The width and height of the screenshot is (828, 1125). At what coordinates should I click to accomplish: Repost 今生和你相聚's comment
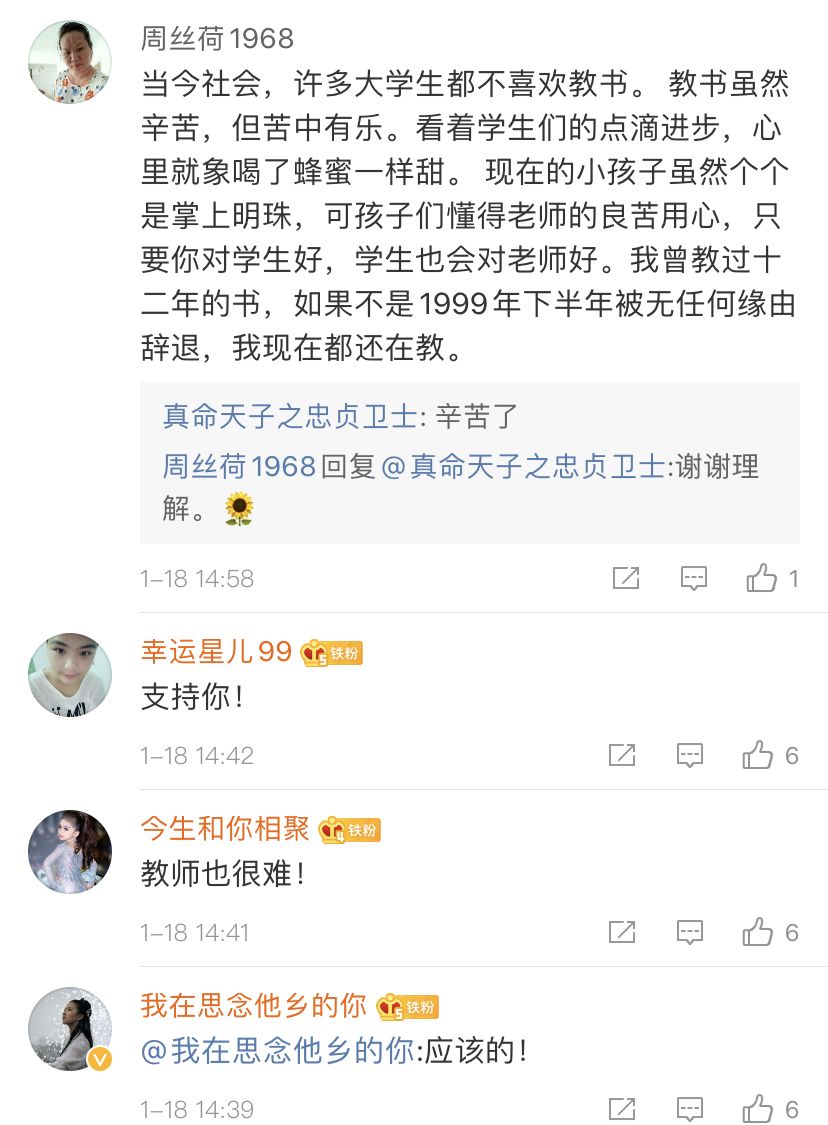click(x=622, y=932)
